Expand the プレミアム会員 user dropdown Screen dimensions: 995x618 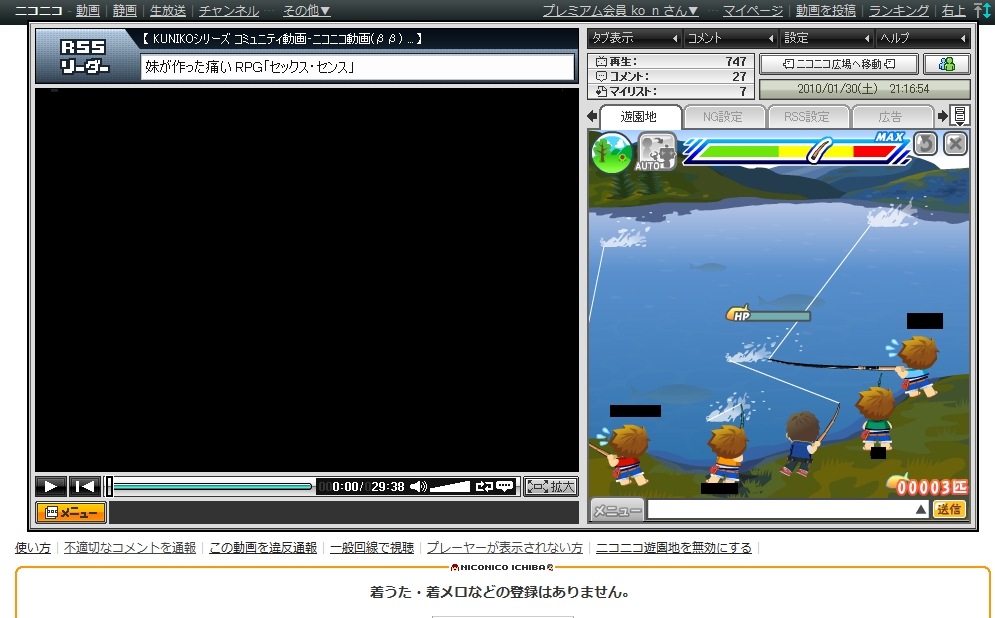pos(620,11)
